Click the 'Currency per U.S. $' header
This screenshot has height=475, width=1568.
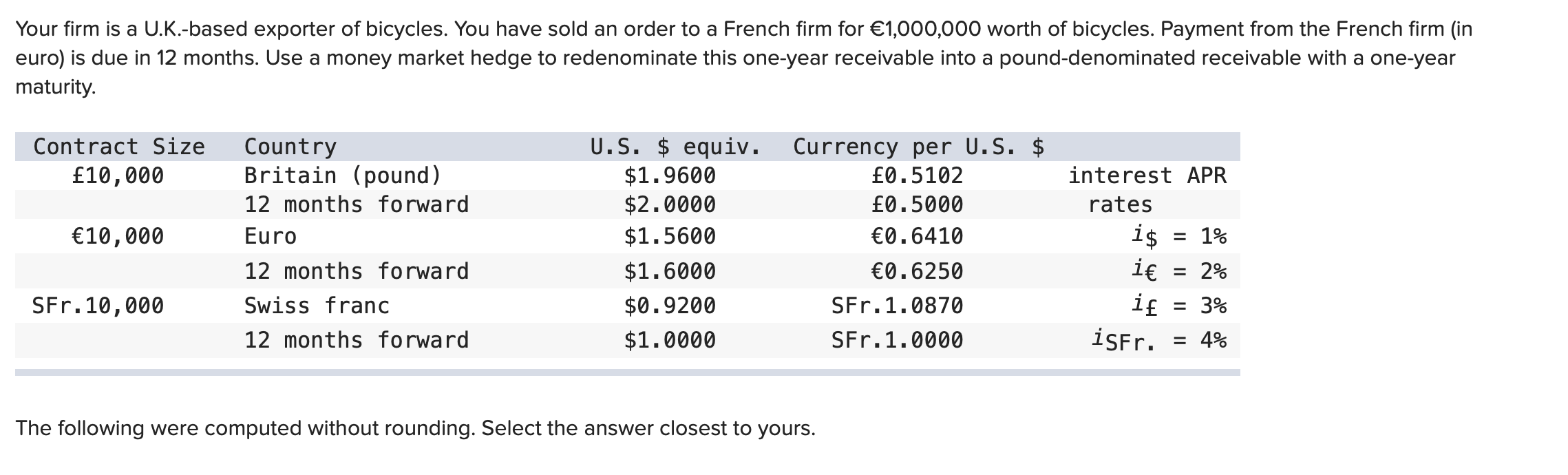(x=919, y=147)
